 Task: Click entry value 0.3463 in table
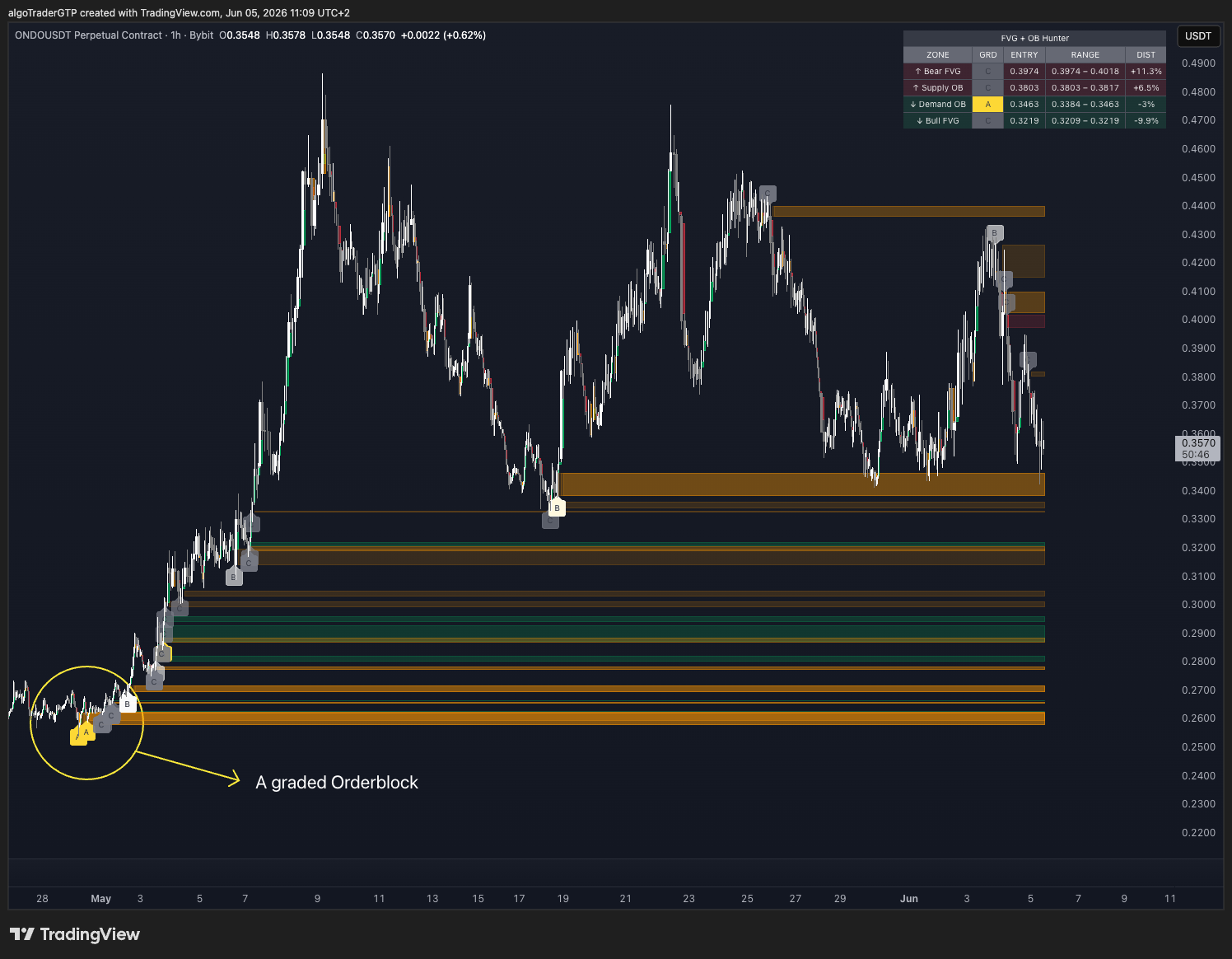click(1024, 105)
